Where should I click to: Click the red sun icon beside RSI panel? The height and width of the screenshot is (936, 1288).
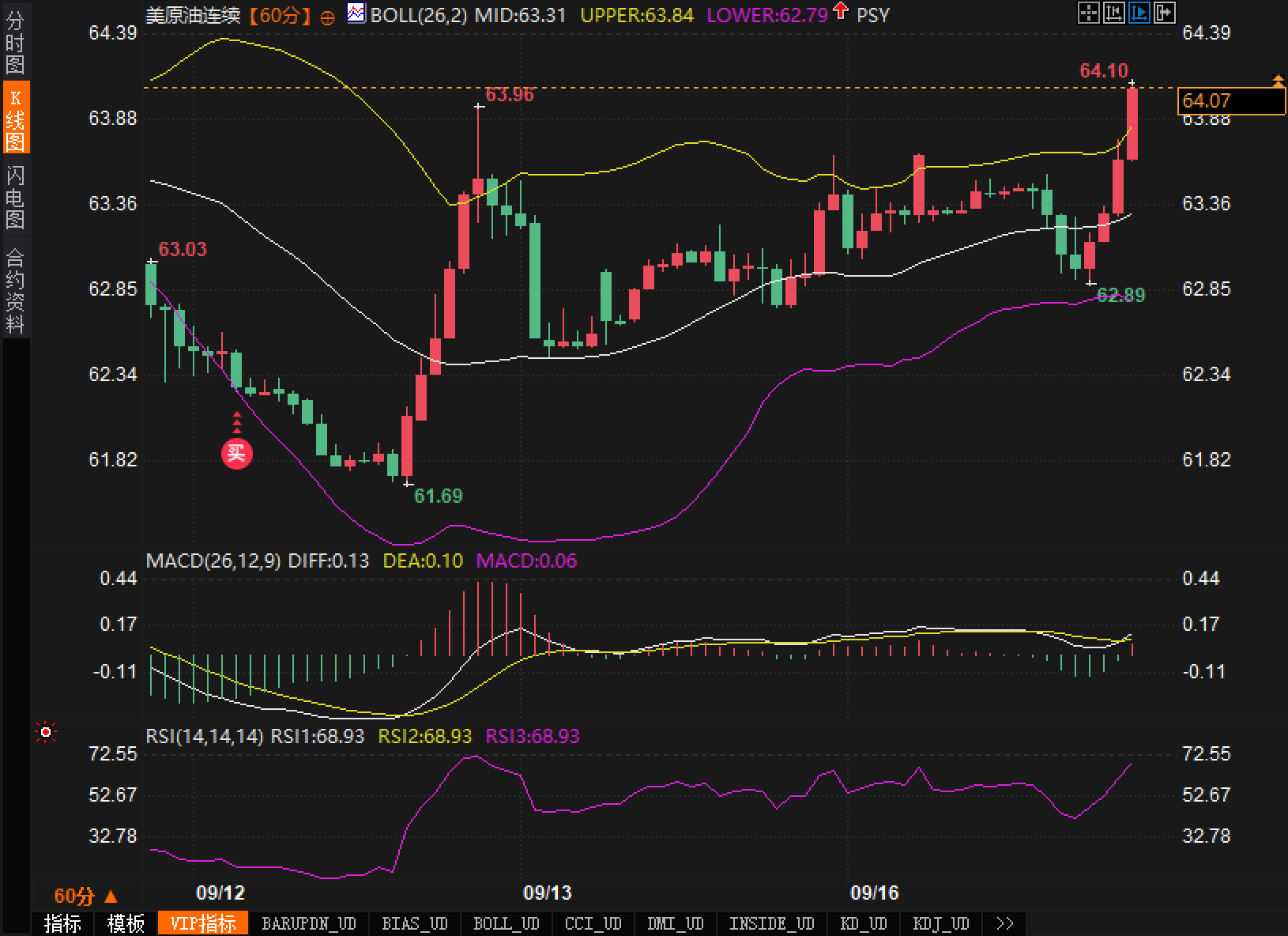46,733
